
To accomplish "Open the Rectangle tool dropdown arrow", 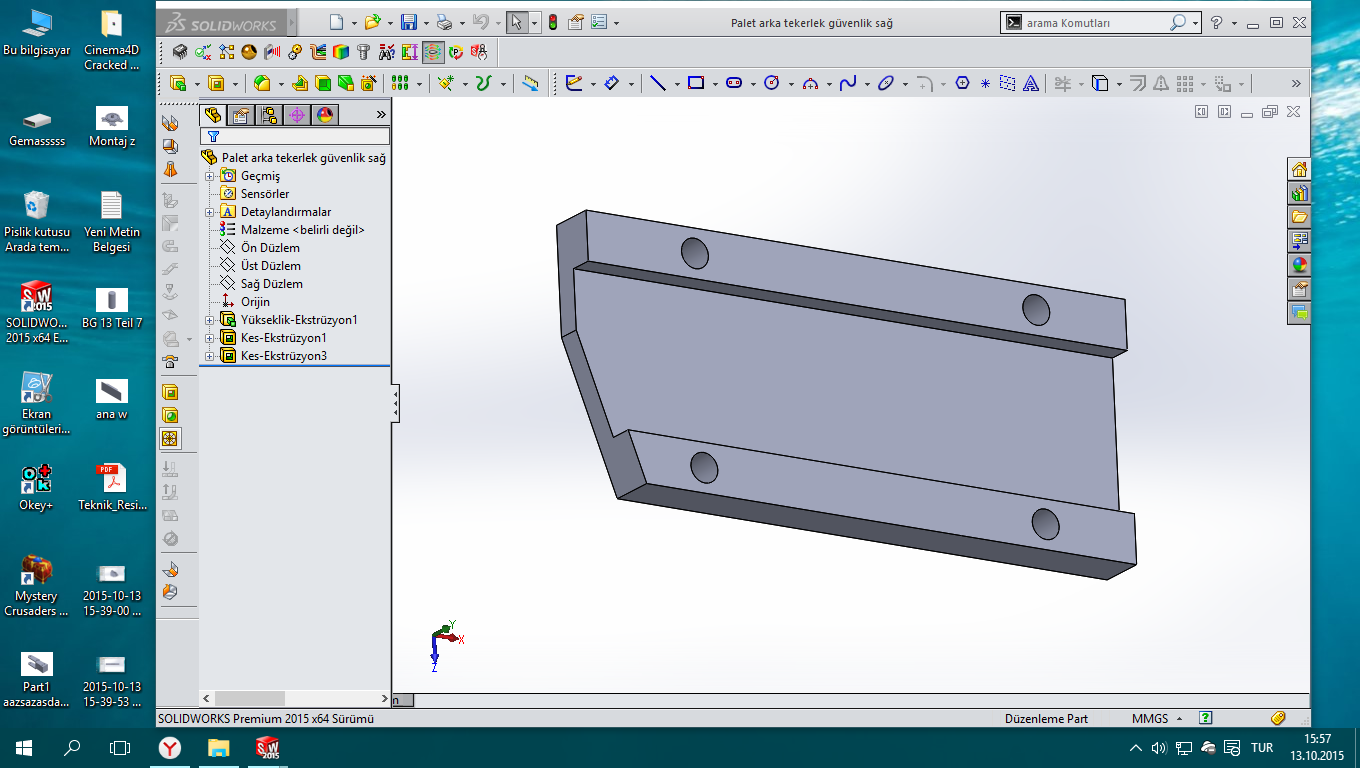I will coord(714,83).
